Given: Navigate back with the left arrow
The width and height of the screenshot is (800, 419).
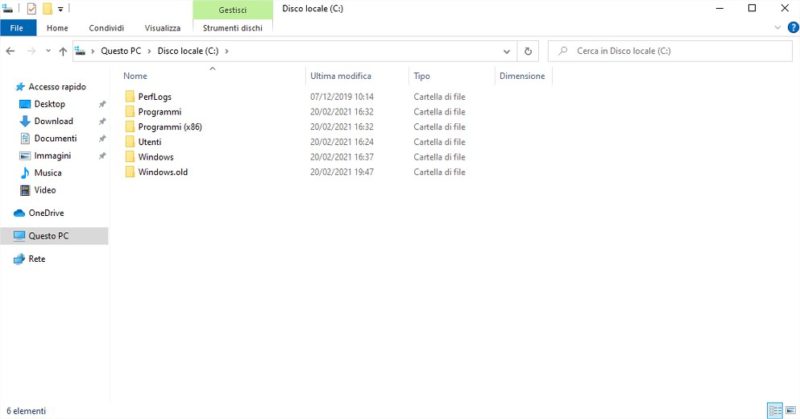Looking at the screenshot, I should point(11,51).
